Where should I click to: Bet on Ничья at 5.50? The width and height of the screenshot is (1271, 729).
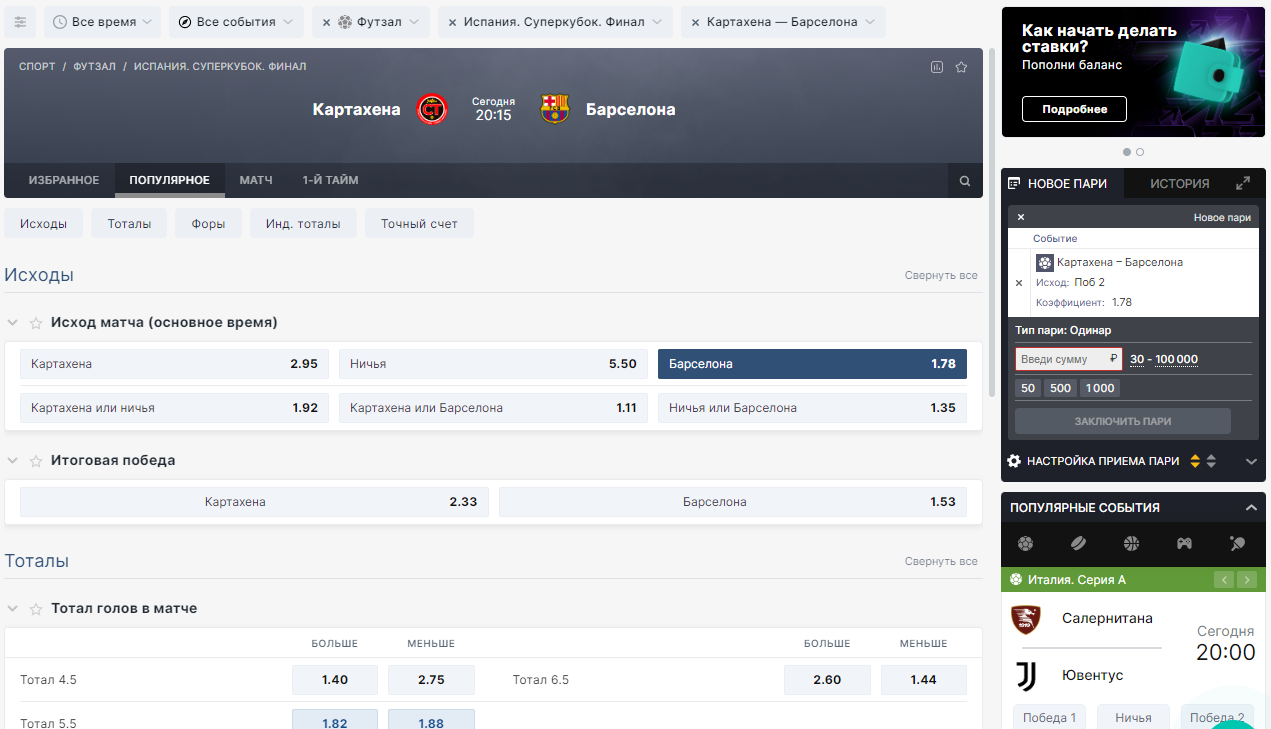pos(493,364)
